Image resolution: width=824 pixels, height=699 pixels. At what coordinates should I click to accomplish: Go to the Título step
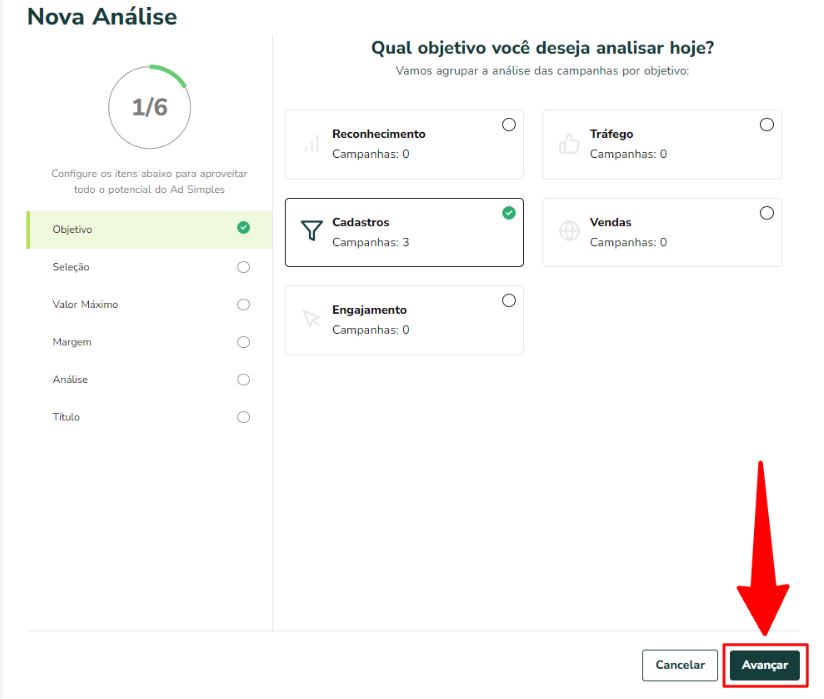149,417
